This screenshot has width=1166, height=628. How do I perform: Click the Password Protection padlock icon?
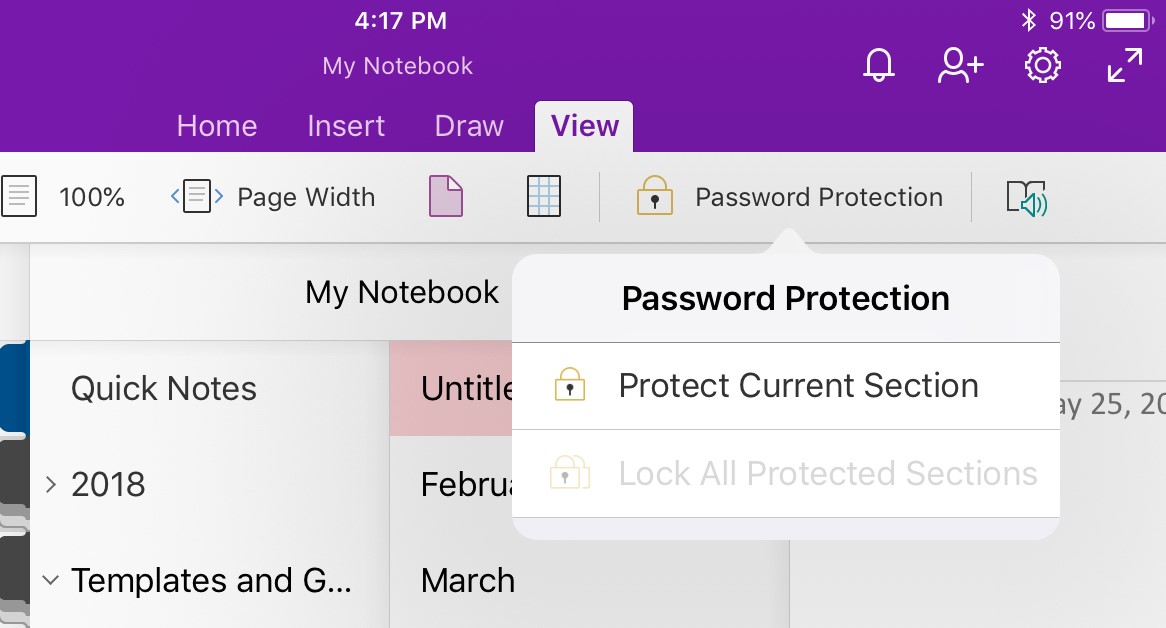point(655,196)
